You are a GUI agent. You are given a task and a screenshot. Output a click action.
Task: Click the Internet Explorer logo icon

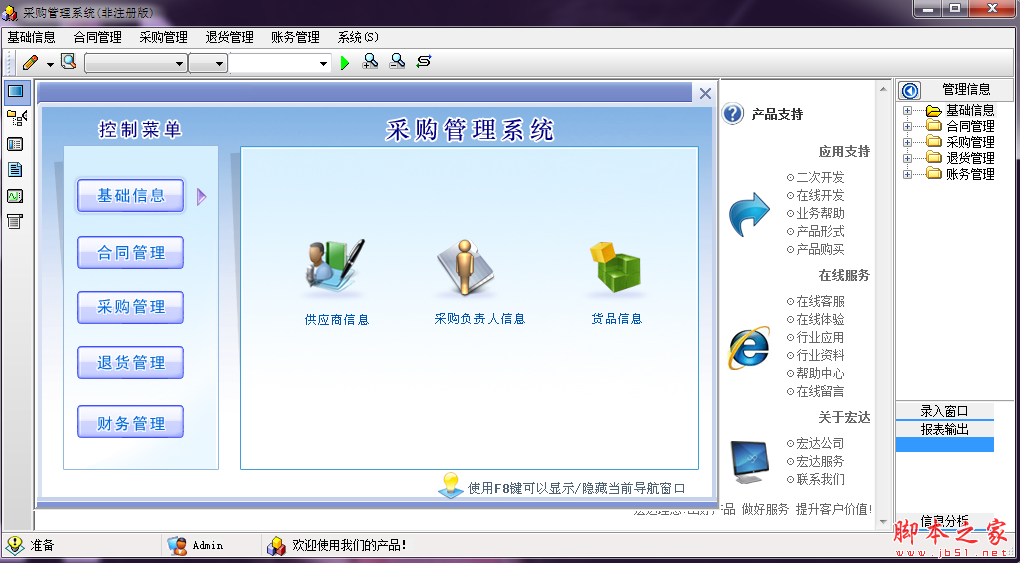[x=749, y=348]
